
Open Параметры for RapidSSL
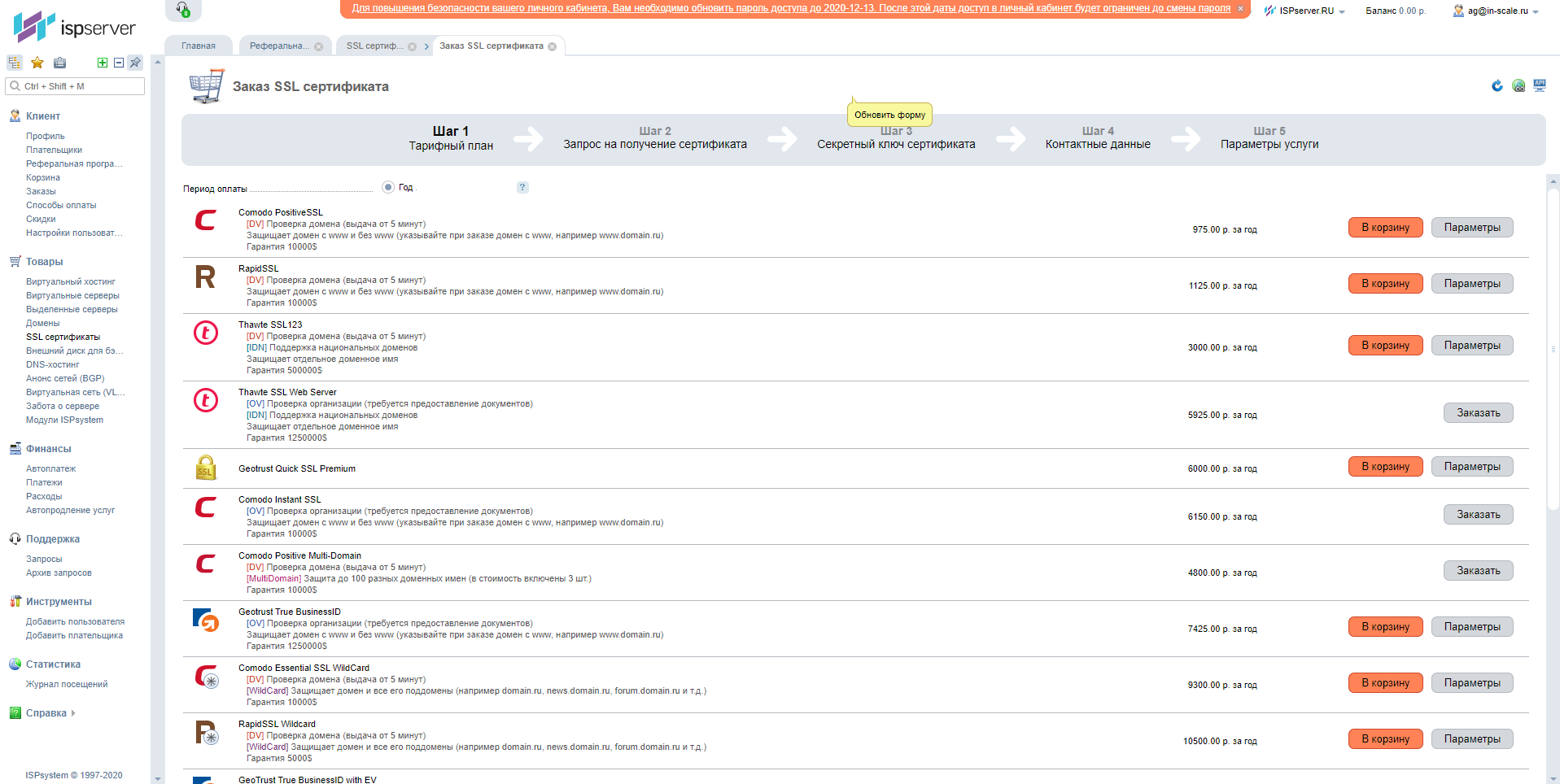pos(1472,283)
